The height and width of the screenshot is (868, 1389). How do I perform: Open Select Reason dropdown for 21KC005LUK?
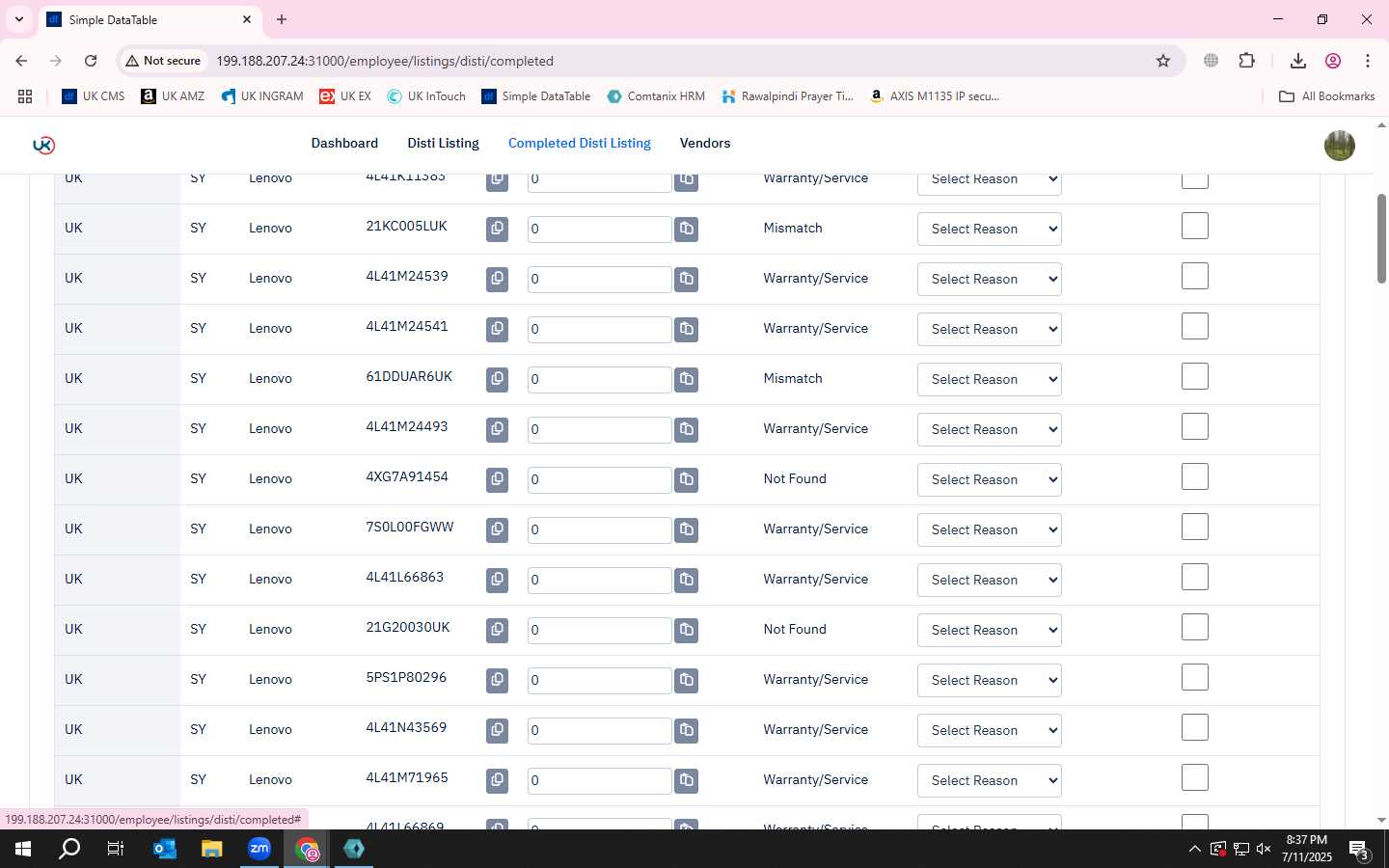(989, 230)
